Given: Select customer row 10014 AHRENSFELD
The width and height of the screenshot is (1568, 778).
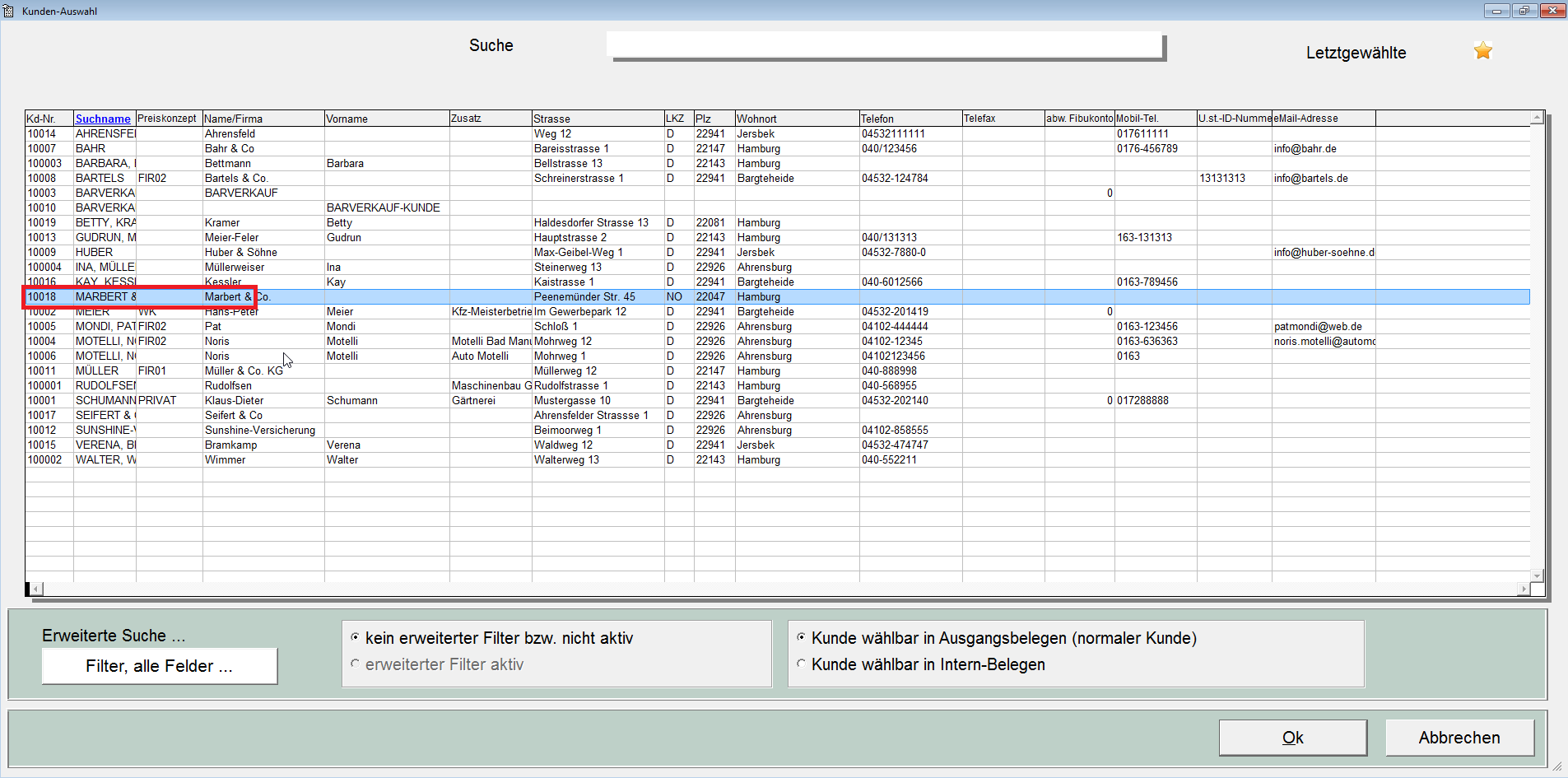Looking at the screenshot, I should [777, 133].
